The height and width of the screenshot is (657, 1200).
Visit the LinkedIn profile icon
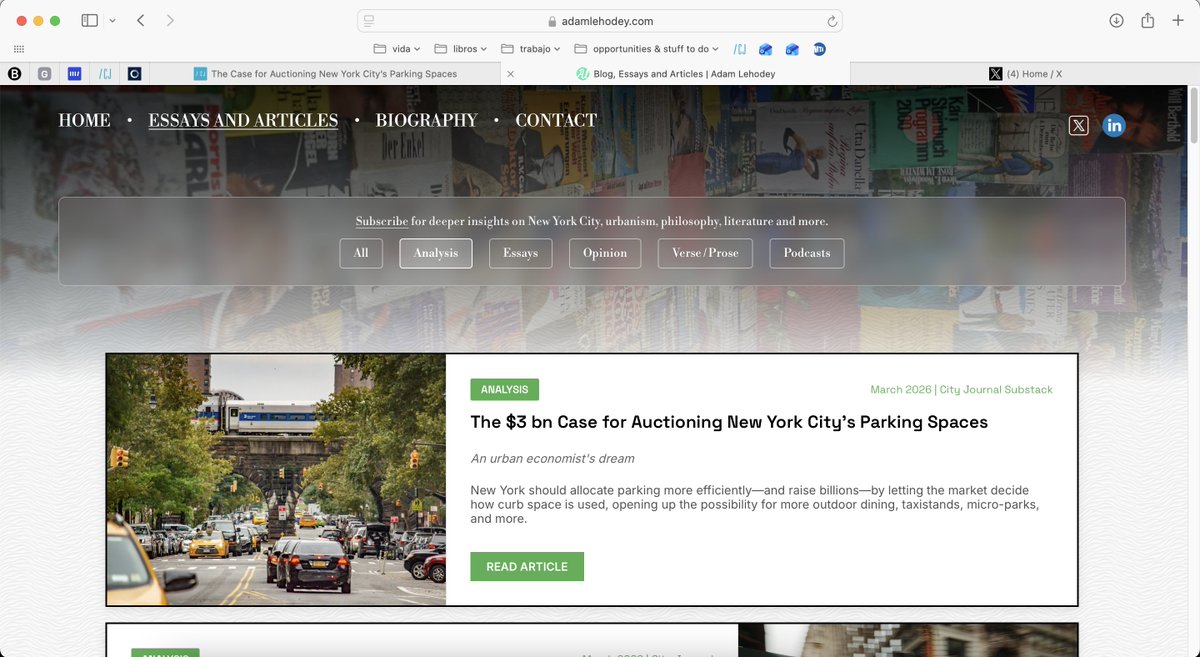click(1114, 125)
